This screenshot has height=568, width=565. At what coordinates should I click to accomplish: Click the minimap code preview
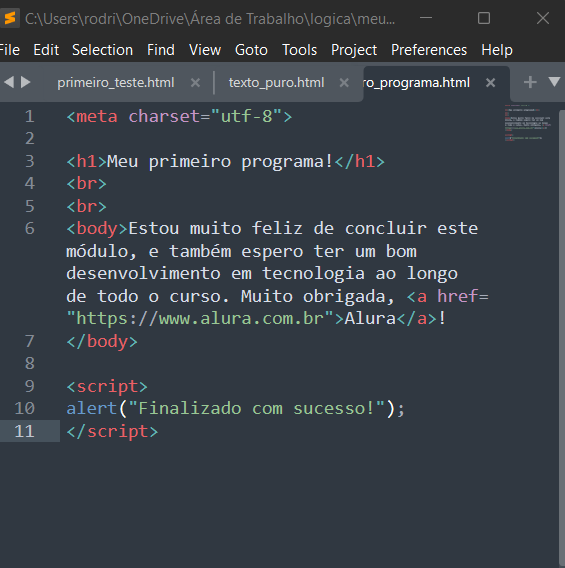[x=528, y=123]
